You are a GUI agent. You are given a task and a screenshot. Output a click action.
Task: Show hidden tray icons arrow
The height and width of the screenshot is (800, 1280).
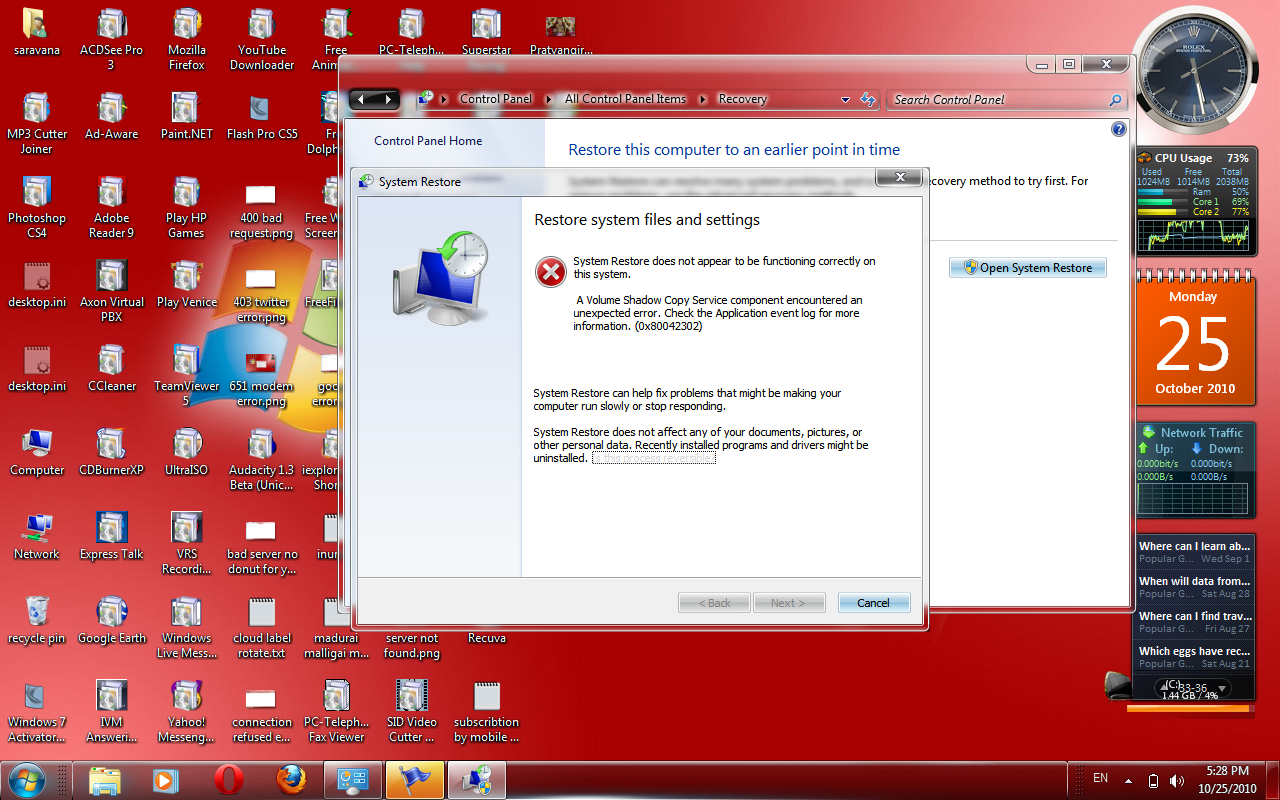[1128, 781]
